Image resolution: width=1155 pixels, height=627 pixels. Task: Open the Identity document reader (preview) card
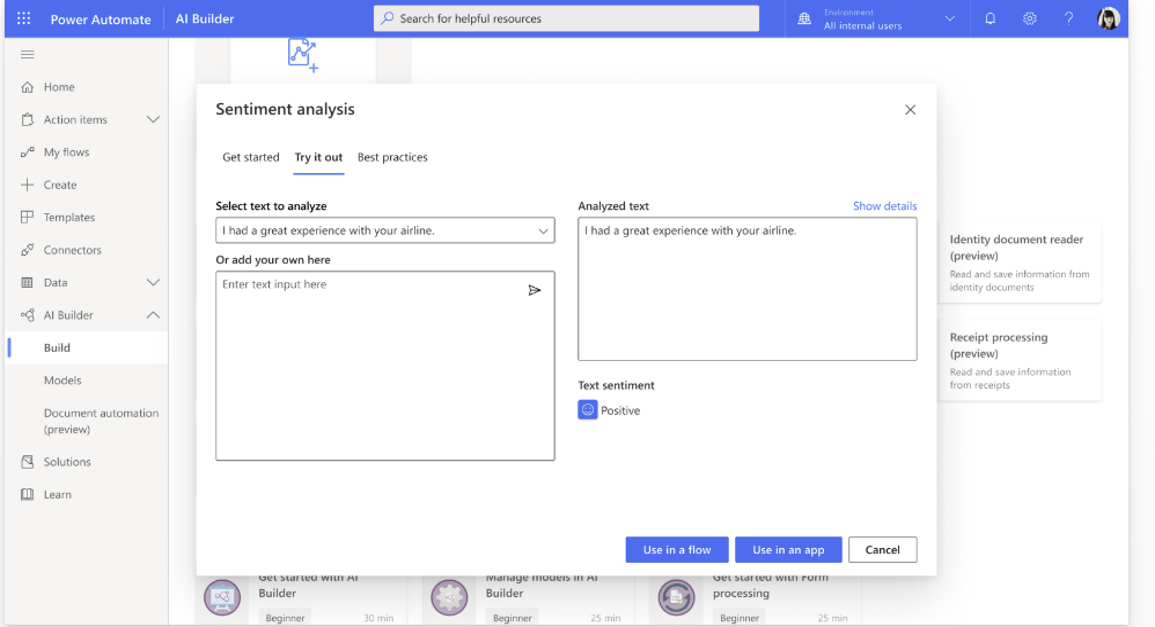pos(1020,262)
